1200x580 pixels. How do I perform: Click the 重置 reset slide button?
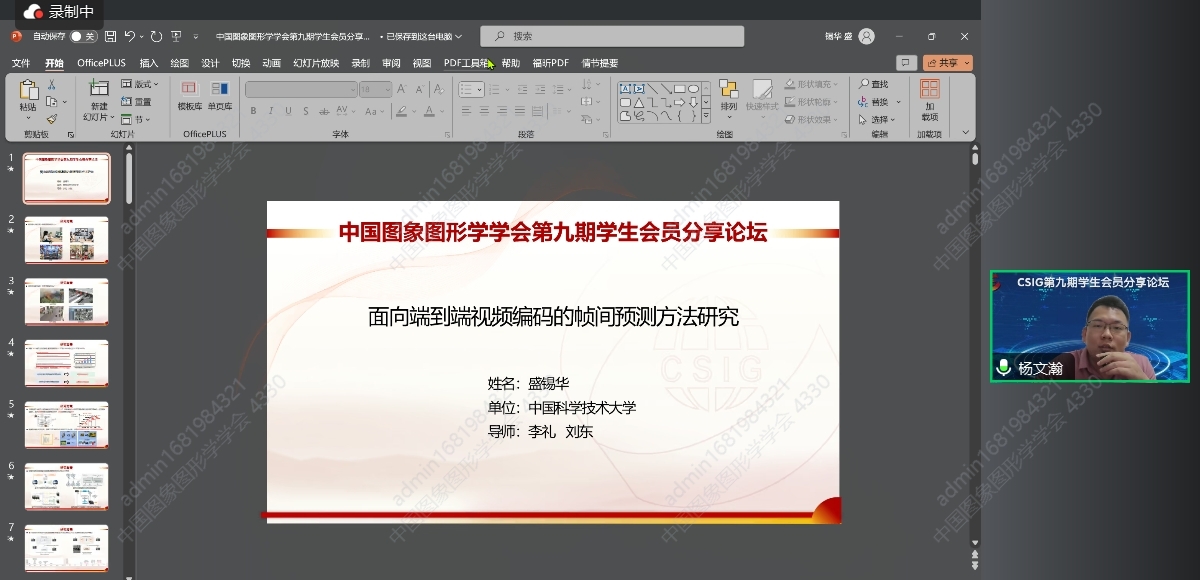(137, 102)
